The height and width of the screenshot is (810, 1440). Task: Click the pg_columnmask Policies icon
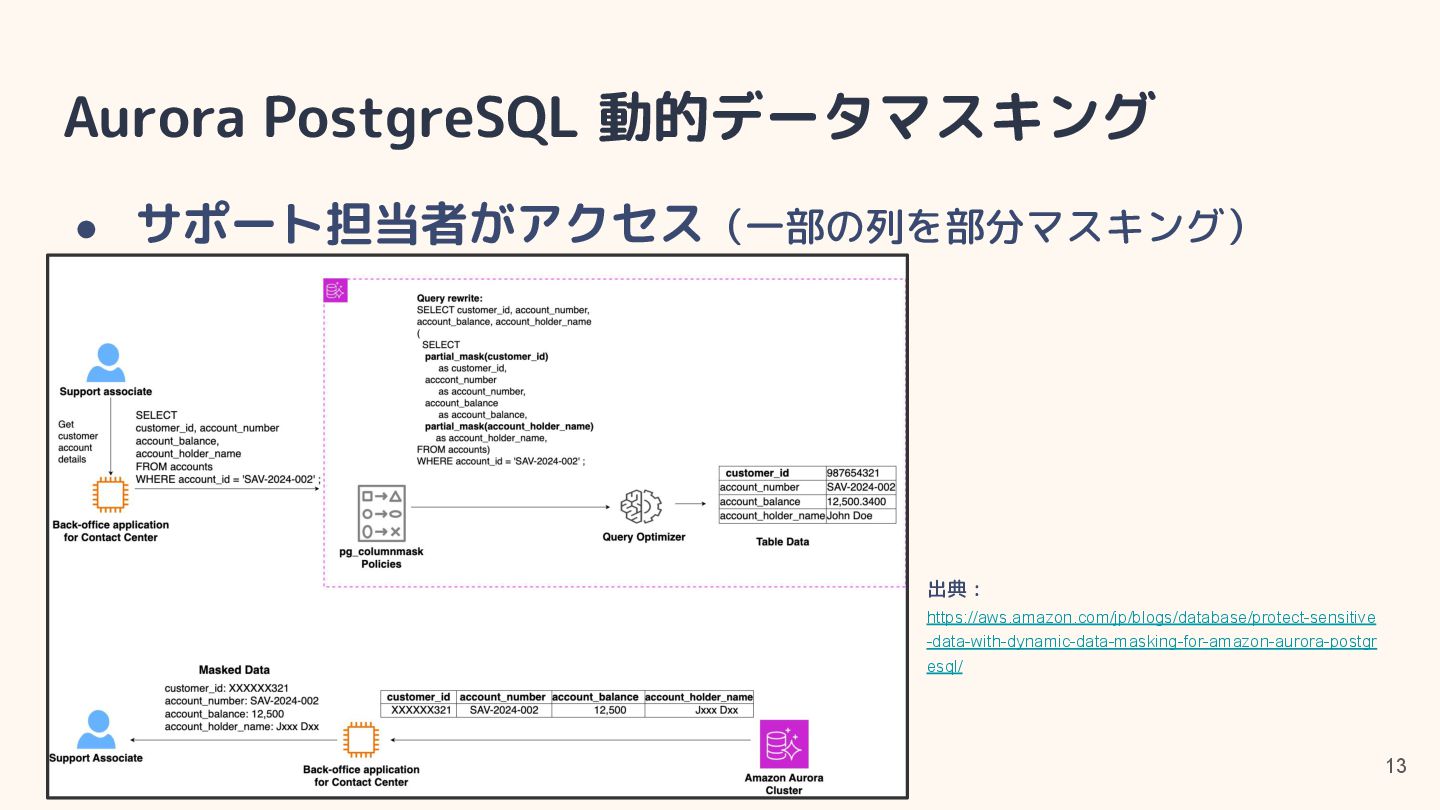click(381, 513)
